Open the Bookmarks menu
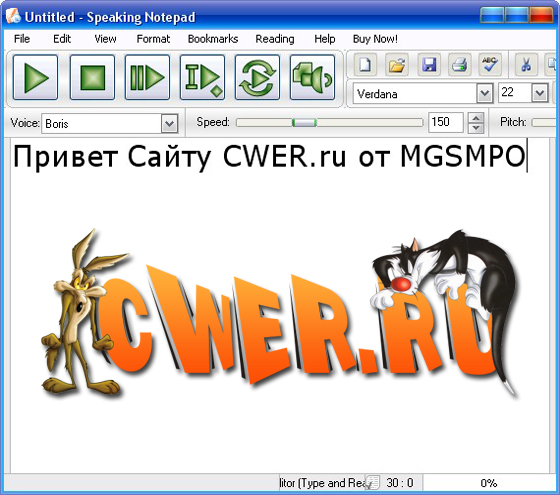The width and height of the screenshot is (560, 495). click(213, 39)
